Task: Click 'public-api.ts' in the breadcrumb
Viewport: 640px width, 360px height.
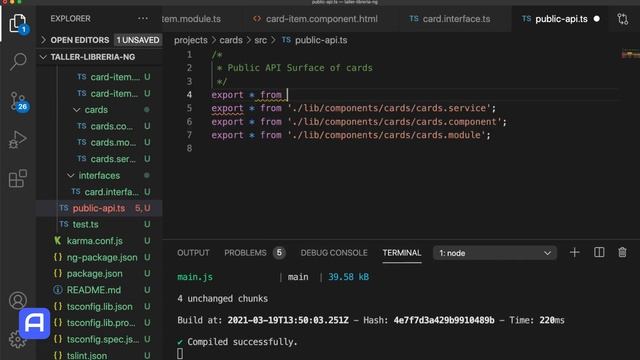Action: (321, 40)
